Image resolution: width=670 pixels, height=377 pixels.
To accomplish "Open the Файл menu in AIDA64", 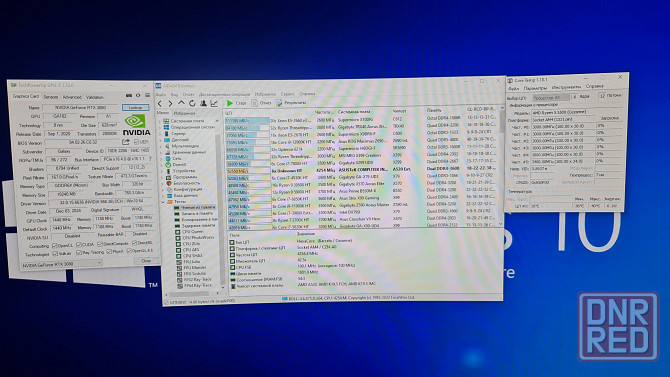I will coord(161,94).
